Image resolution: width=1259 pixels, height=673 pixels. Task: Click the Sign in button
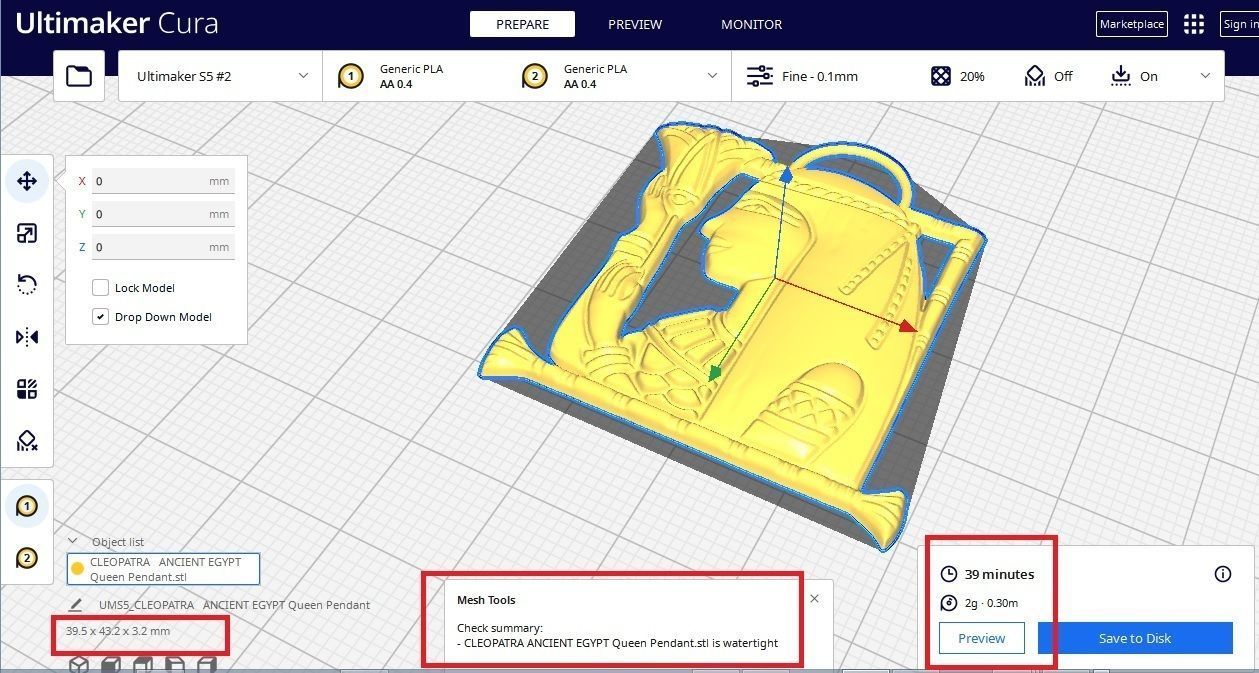point(1239,24)
